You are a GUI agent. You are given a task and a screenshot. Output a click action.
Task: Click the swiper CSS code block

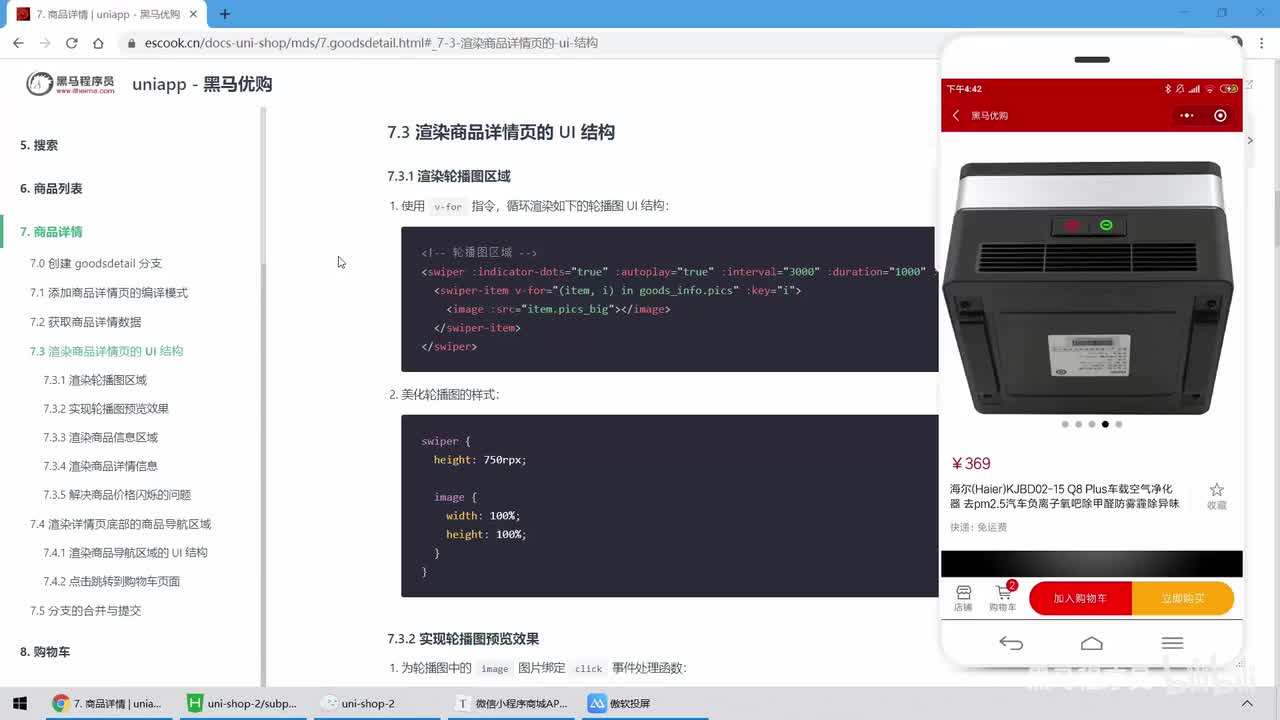coord(669,506)
